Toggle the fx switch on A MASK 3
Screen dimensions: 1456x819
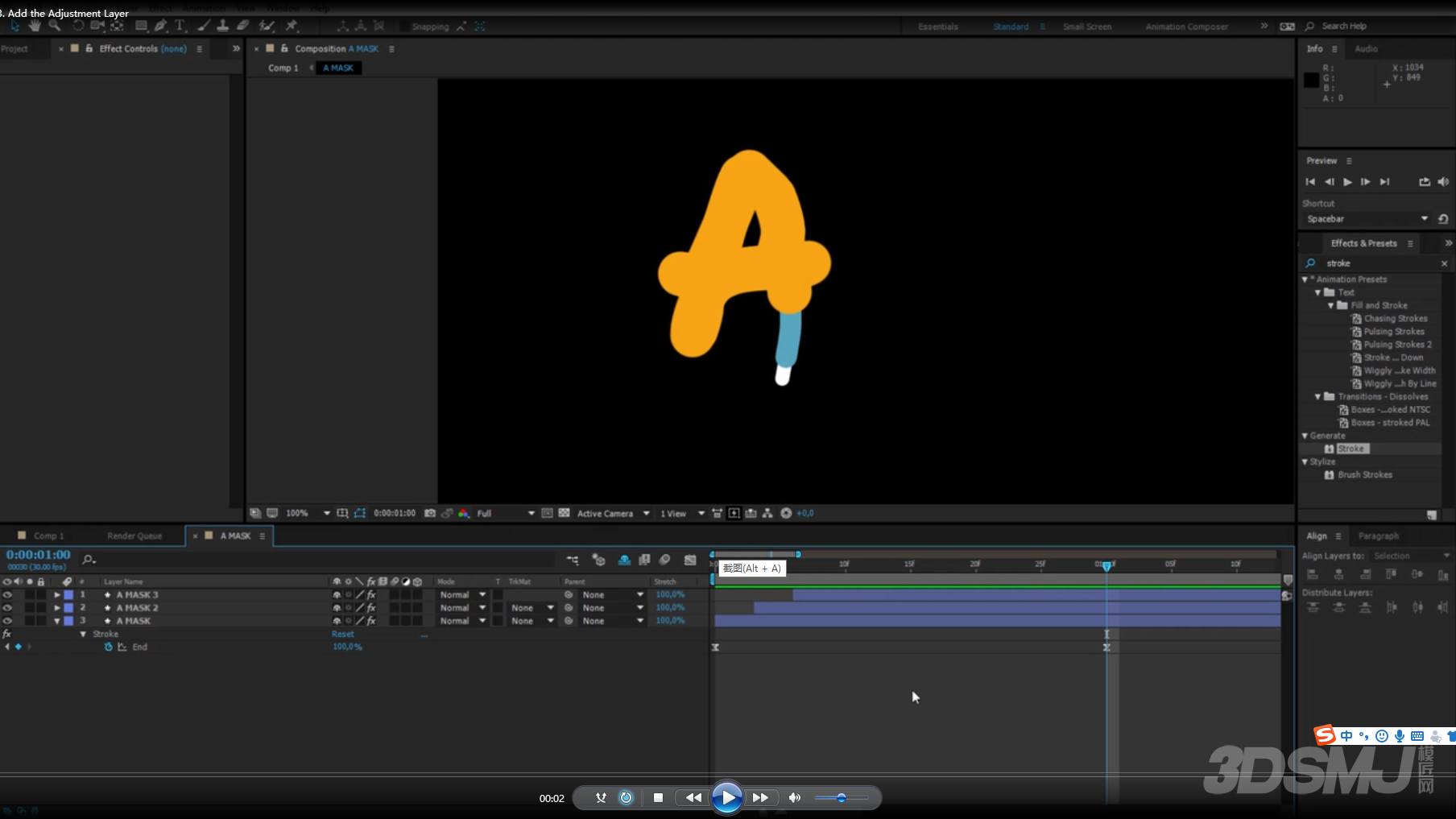coord(371,595)
